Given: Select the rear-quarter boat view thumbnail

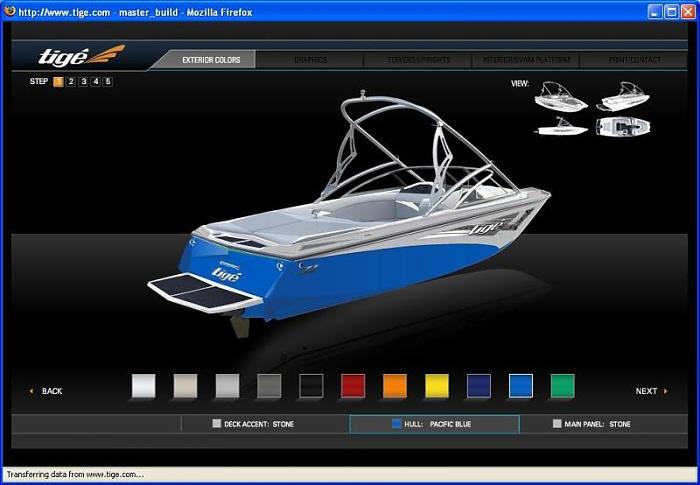Looking at the screenshot, I should 559,99.
